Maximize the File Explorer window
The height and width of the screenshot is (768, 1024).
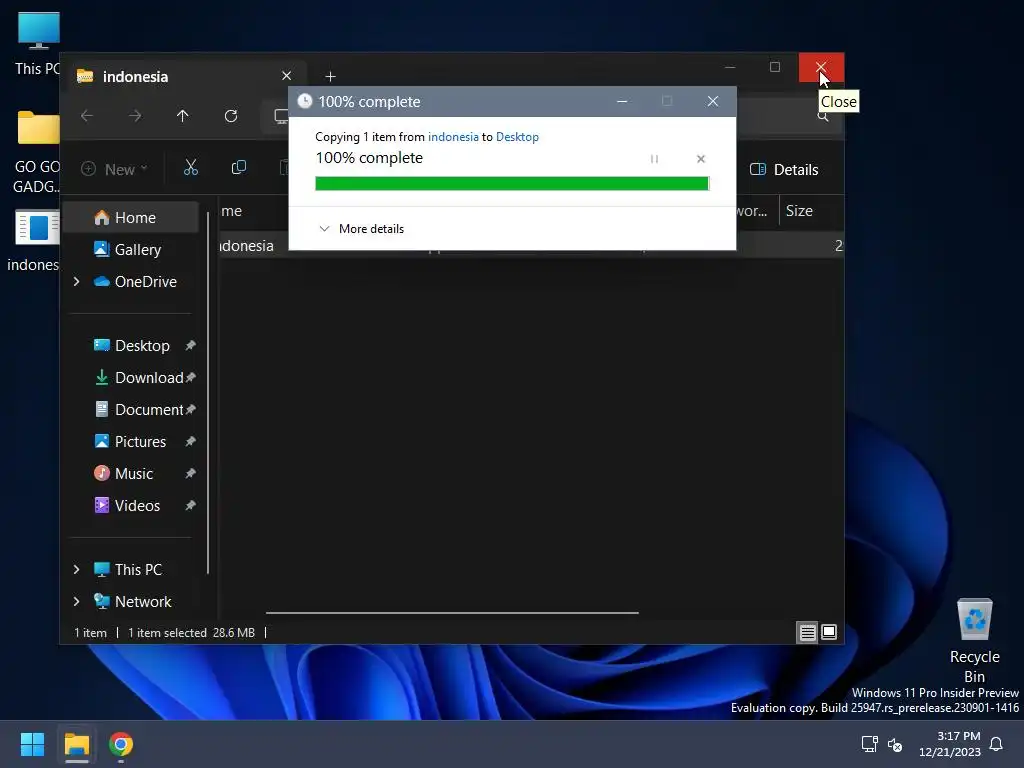click(775, 67)
